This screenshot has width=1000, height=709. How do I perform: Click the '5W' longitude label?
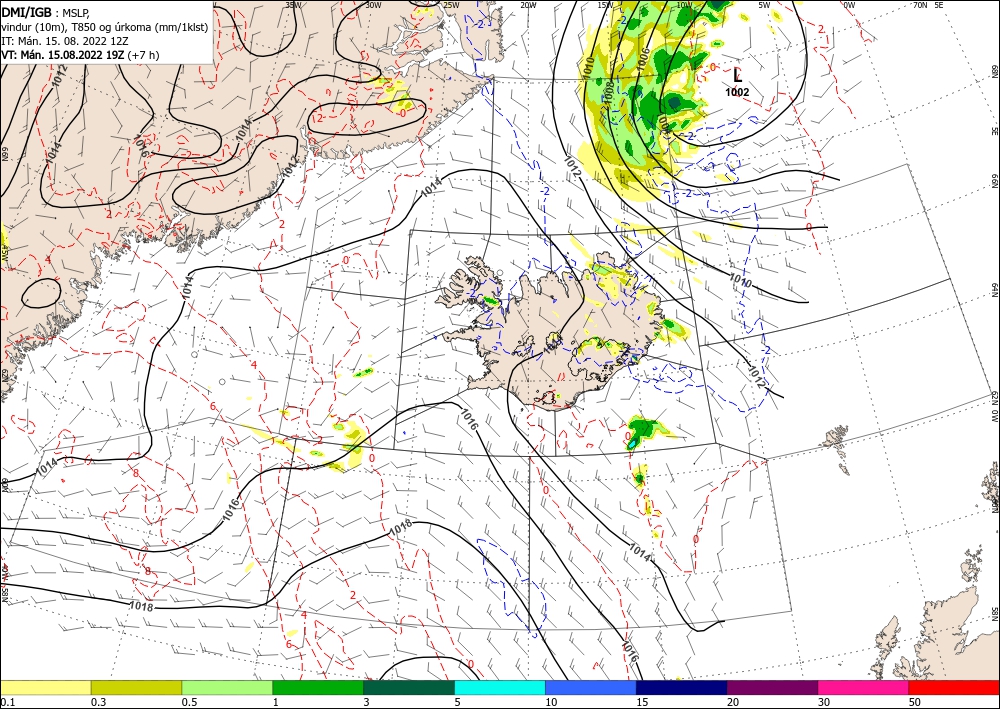(x=765, y=4)
